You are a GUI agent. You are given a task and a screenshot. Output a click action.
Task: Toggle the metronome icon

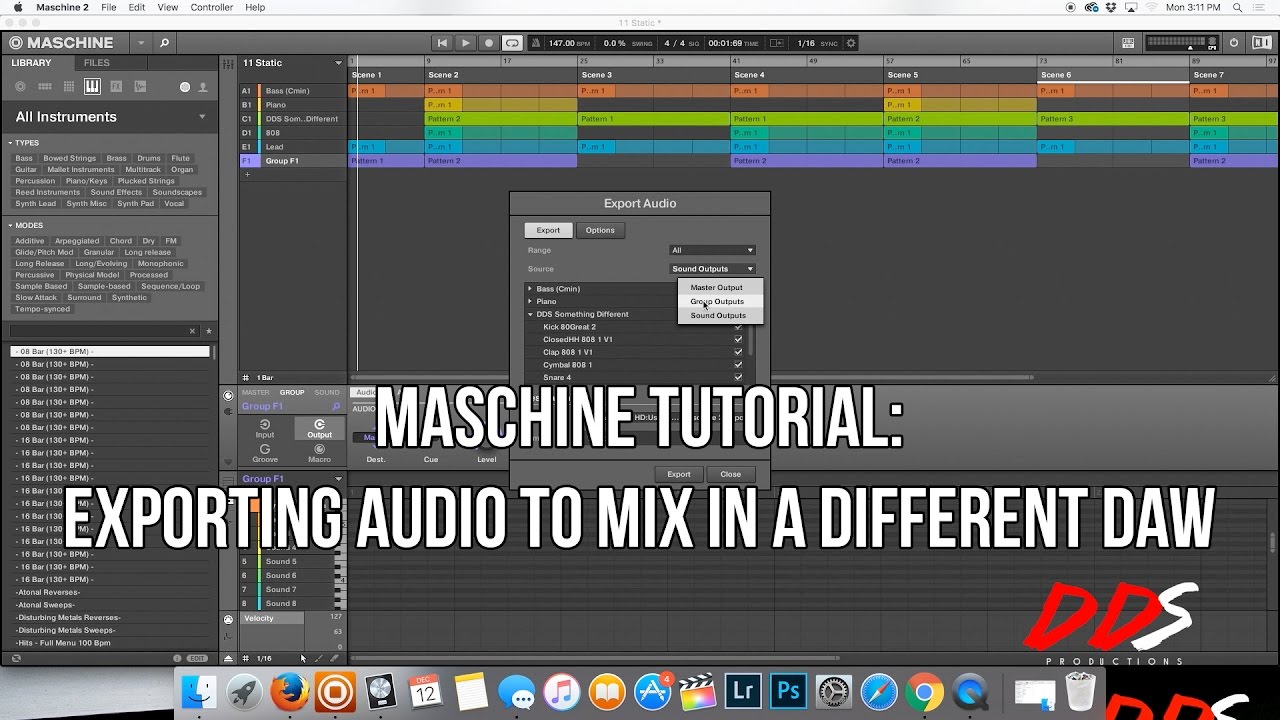536,43
